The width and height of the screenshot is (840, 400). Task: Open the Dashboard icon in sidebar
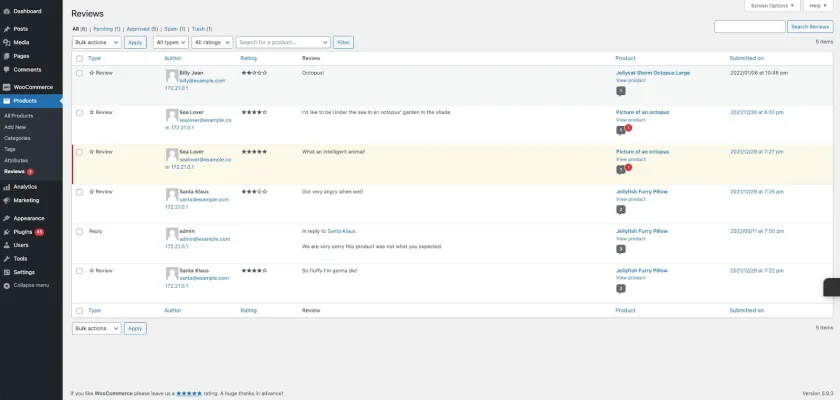click(6, 11)
